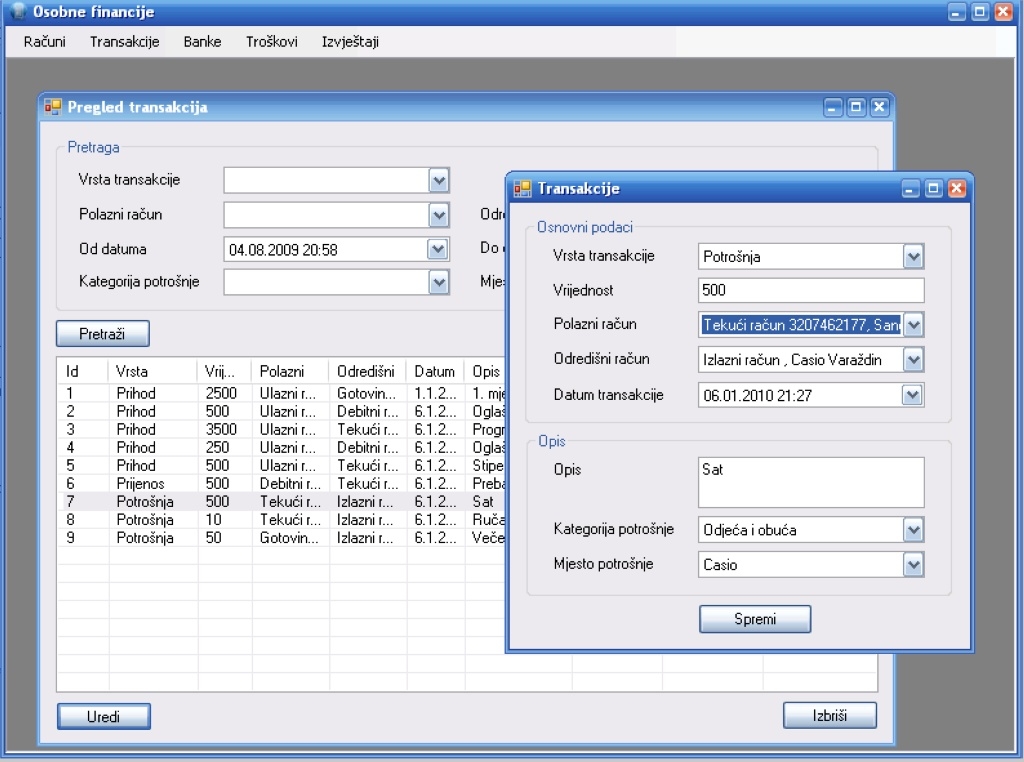Screen dimensions: 1024x762
Task: Click the Opis text box containing Sat
Action: tap(810, 482)
